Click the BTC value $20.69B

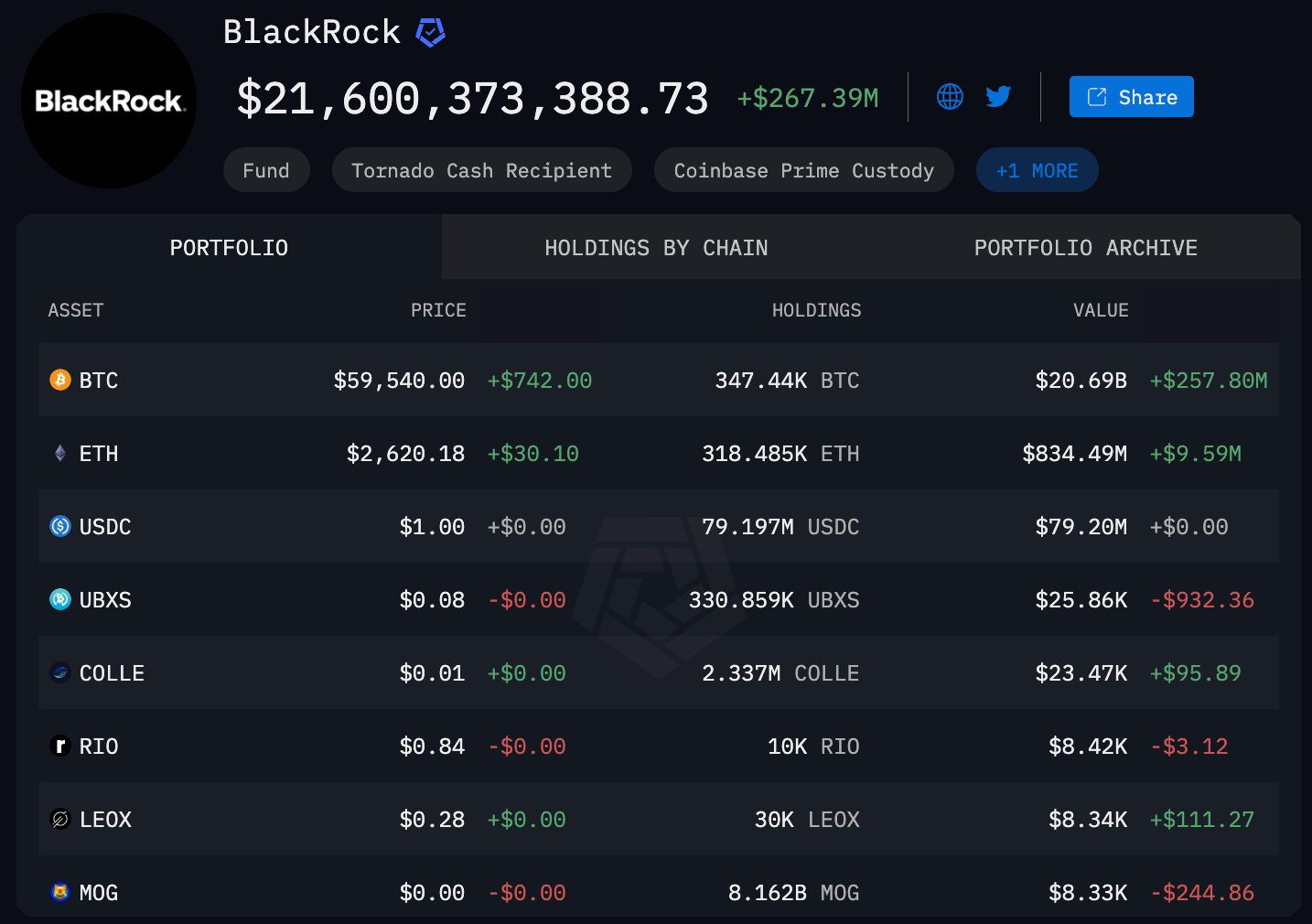click(x=1081, y=381)
